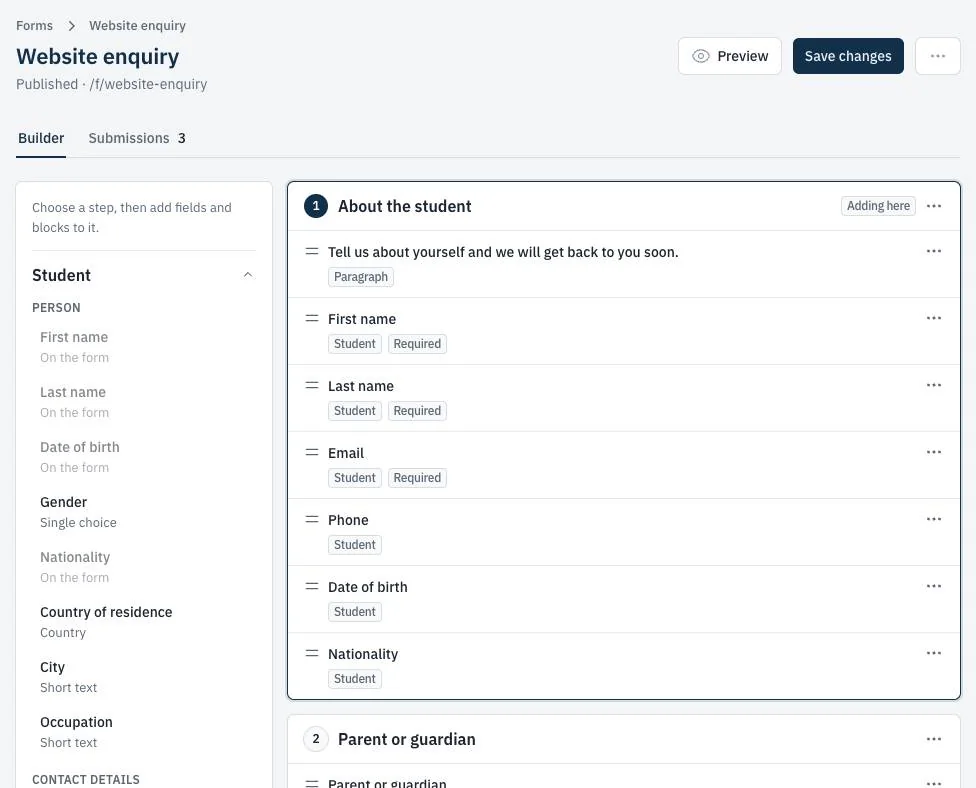Screen dimensions: 976x788
Task: Click the paragraph text about getting back soon
Action: [503, 252]
